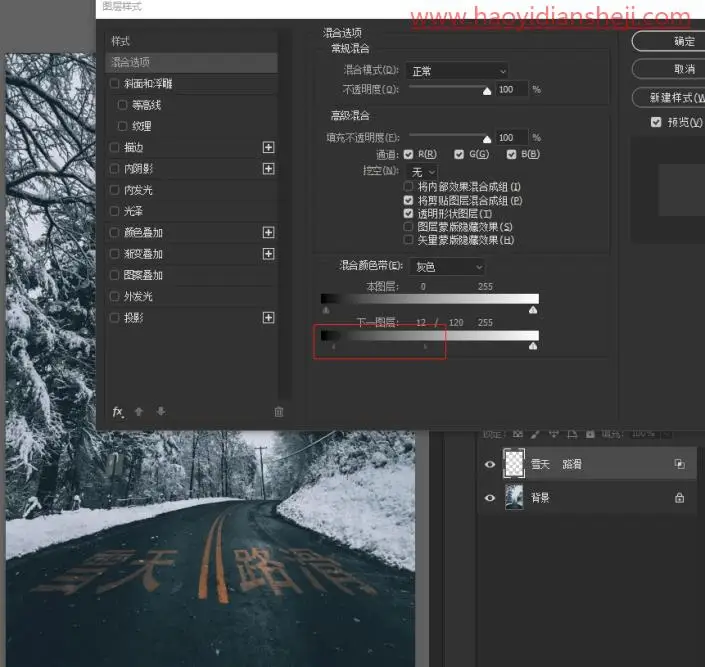Image resolution: width=705 pixels, height=667 pixels.
Task: Click the move effect down arrow
Action: (161, 412)
